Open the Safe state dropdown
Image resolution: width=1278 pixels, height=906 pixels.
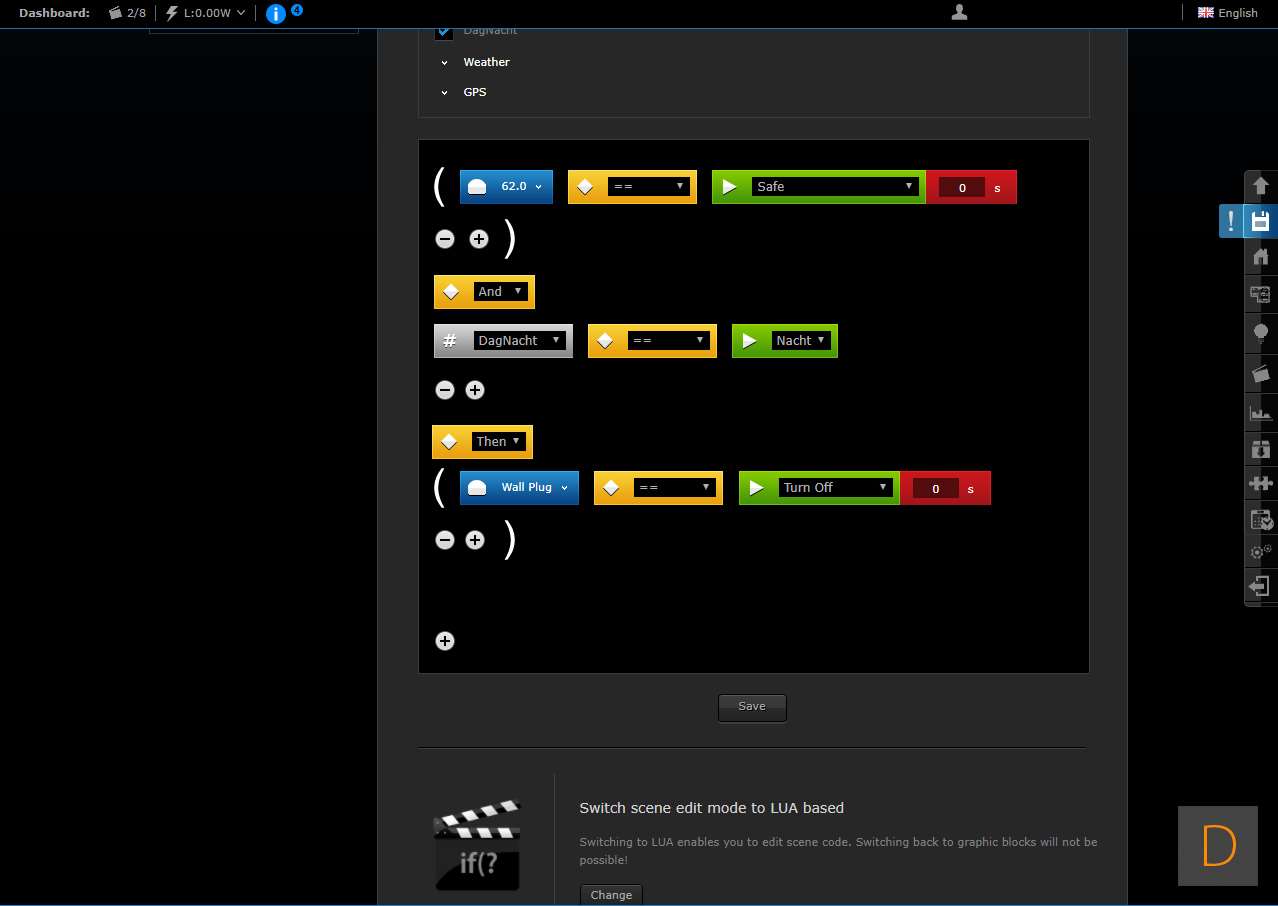(x=835, y=187)
